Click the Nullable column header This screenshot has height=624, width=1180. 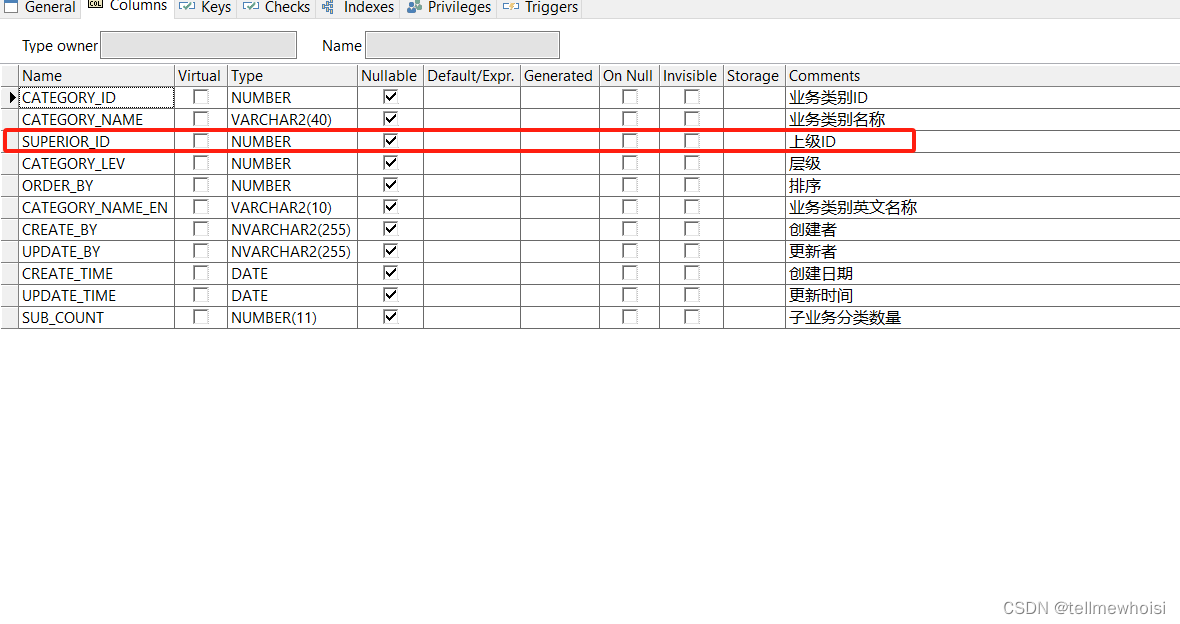(x=390, y=76)
